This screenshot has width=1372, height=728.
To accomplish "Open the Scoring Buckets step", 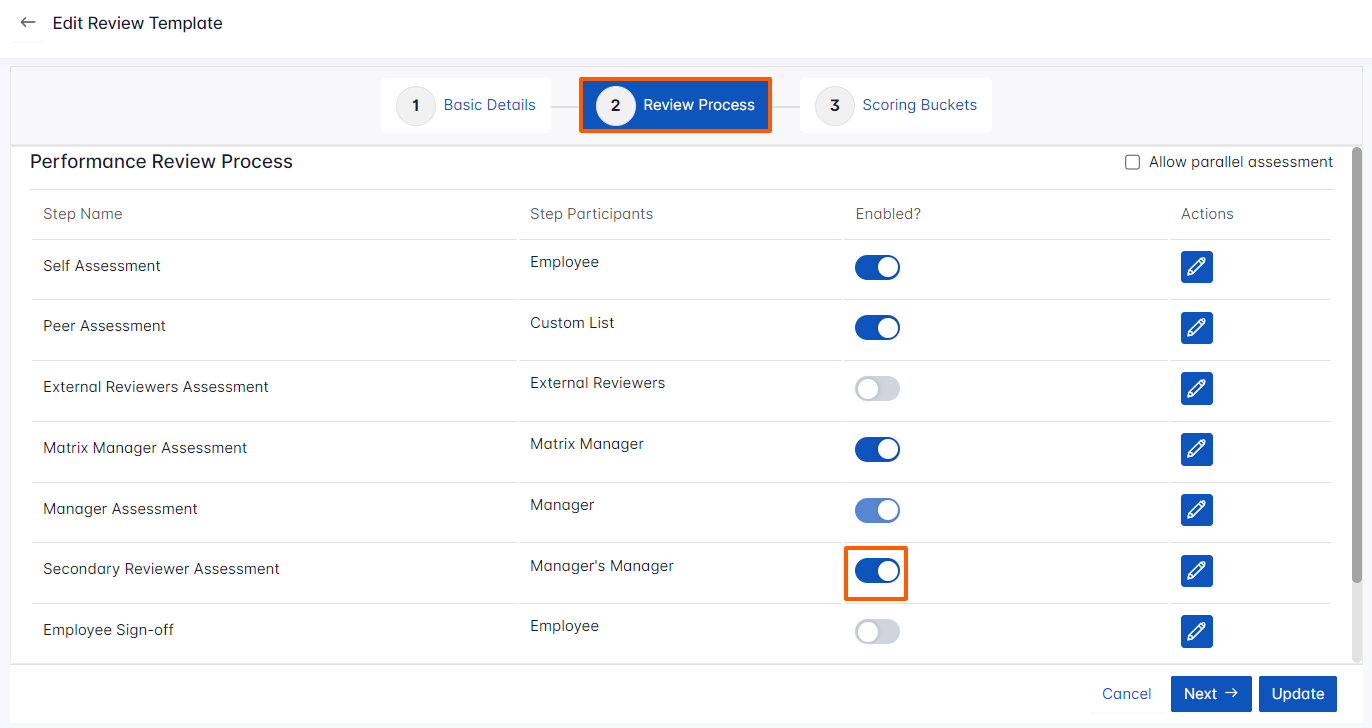I will click(x=895, y=105).
